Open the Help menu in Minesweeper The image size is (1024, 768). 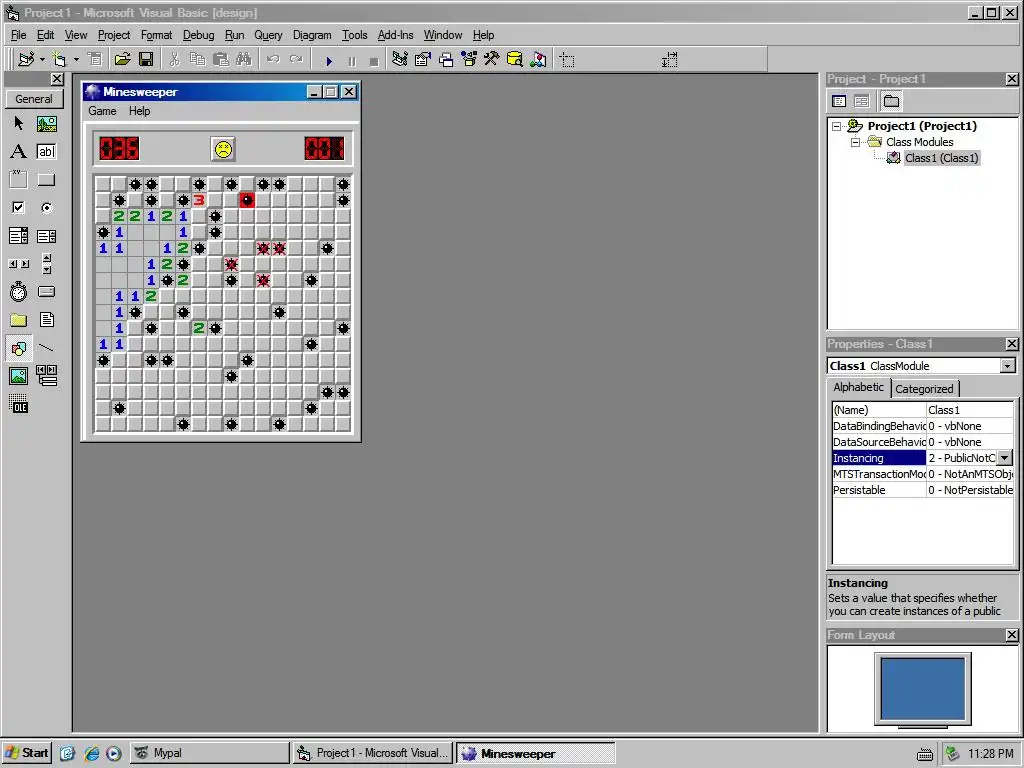click(x=139, y=111)
